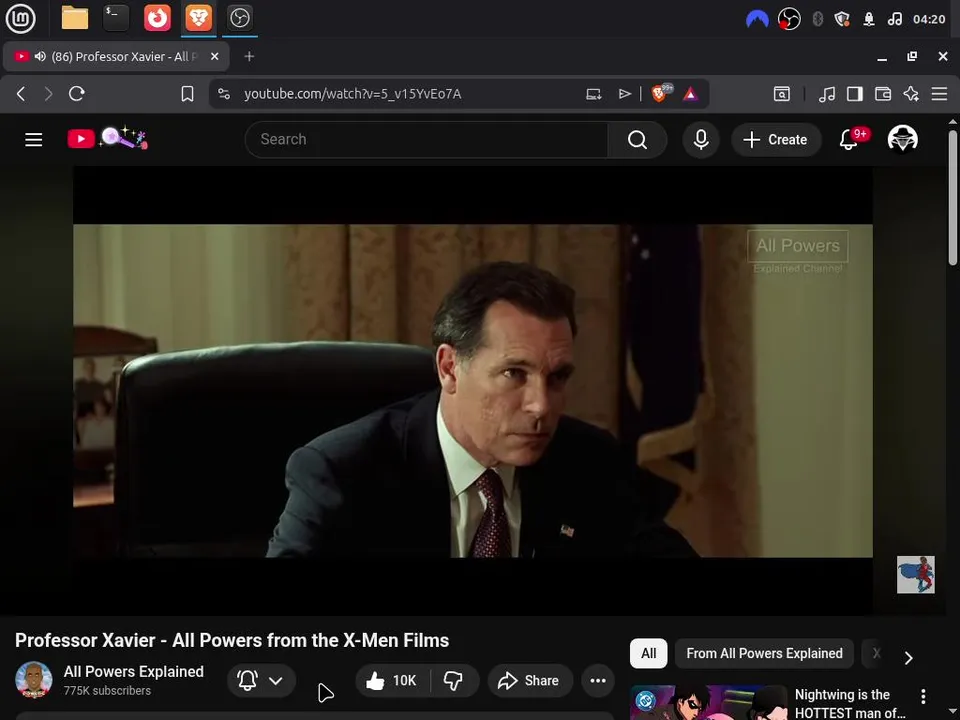Viewport: 960px width, 720px height.
Task: Click the Brave playlist send icon
Action: tap(624, 94)
